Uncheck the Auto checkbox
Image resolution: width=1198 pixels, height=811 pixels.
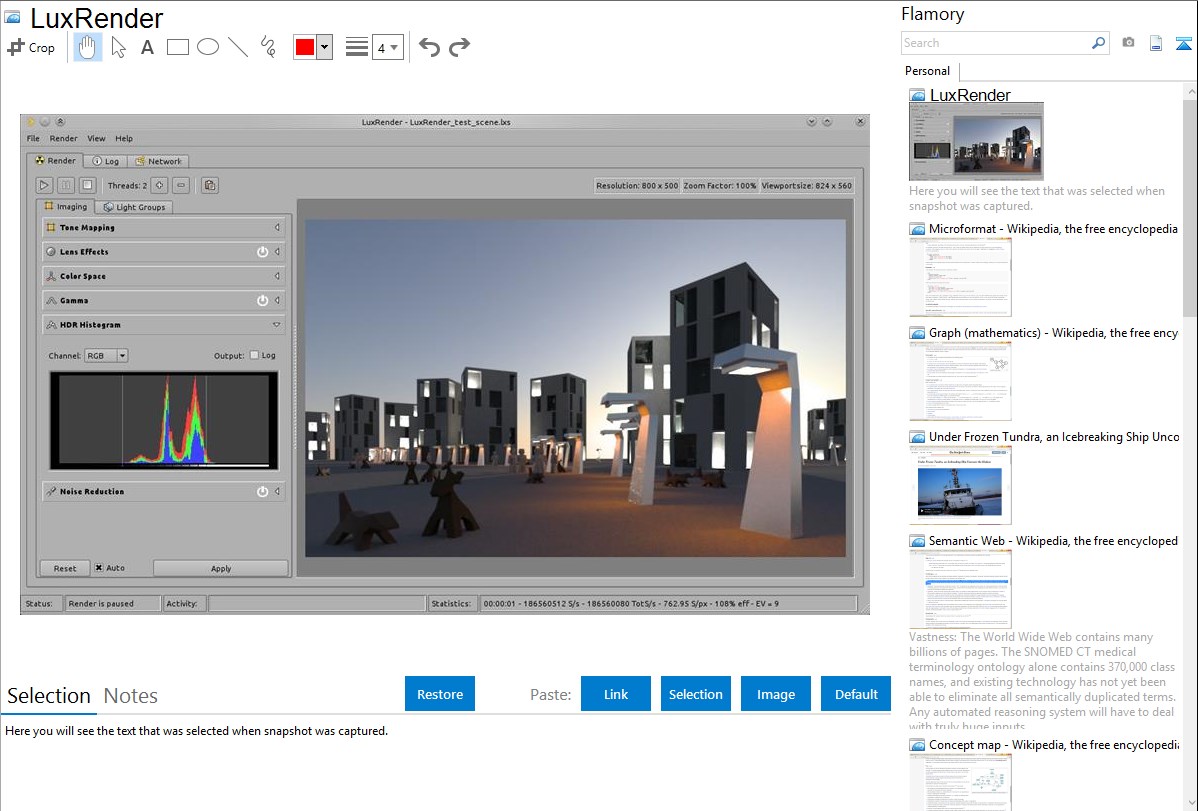point(99,568)
